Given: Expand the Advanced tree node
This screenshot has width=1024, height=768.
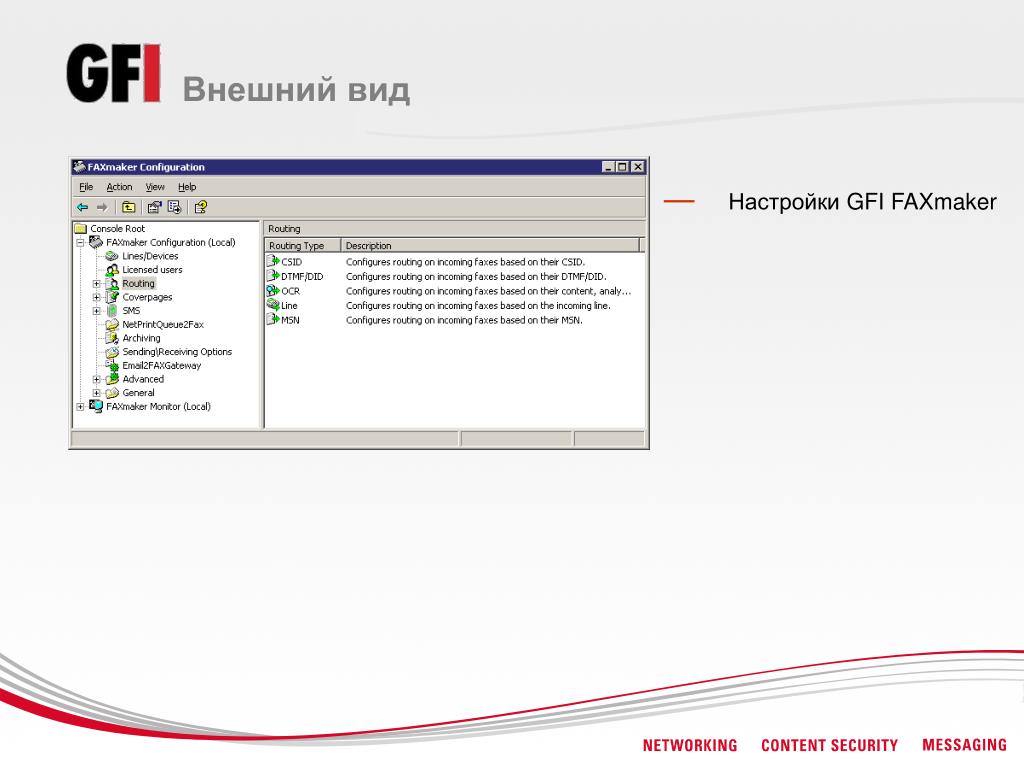Looking at the screenshot, I should [97, 379].
